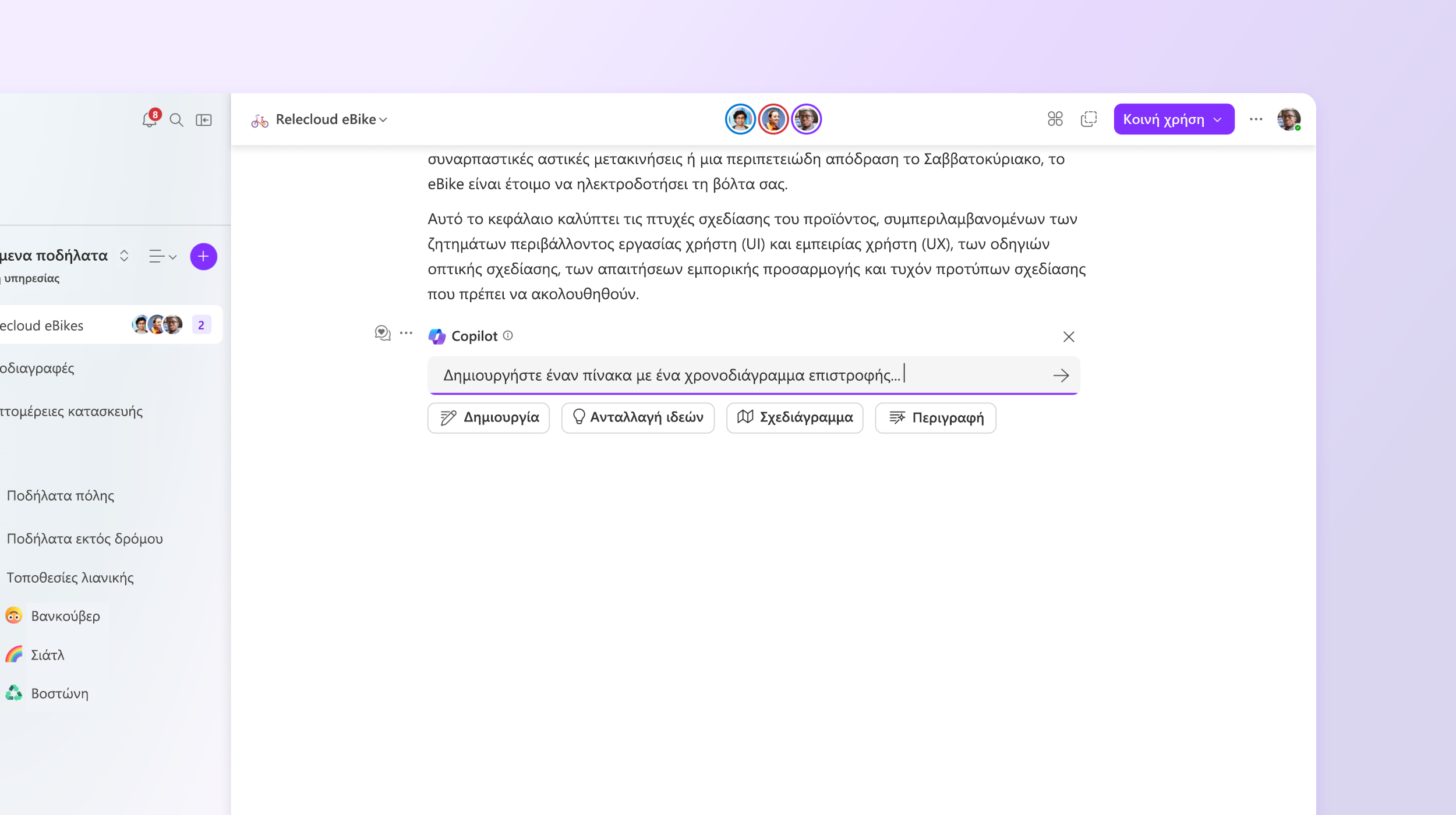The height and width of the screenshot is (815, 1456).
Task: Click the purple plus add button
Action: point(203,256)
